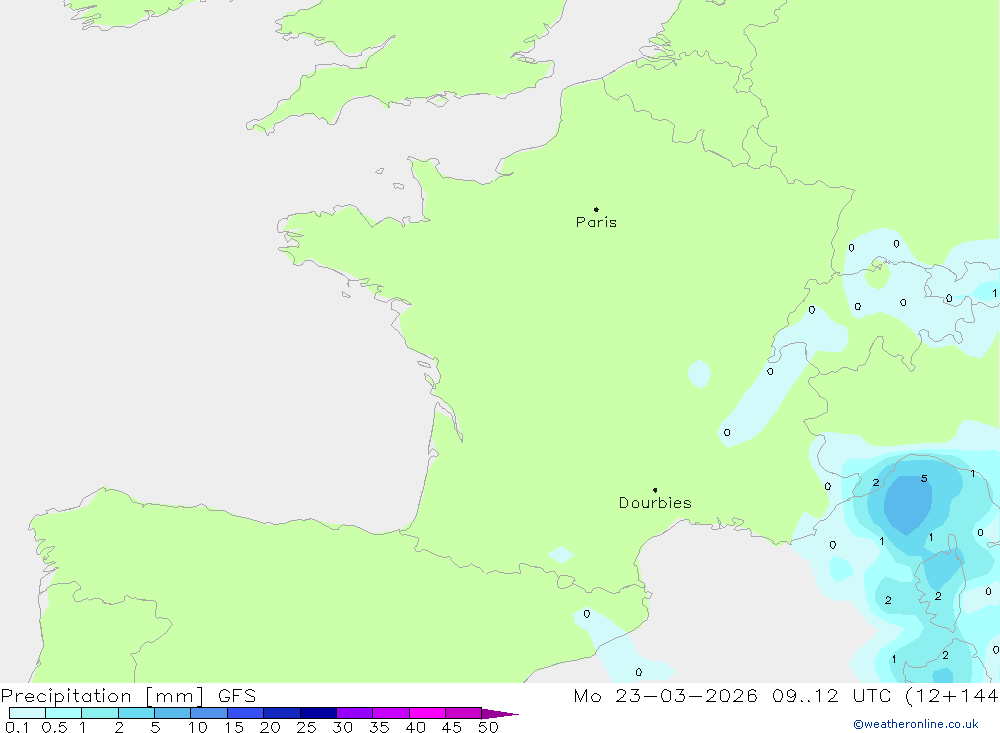Pick the 20–25 mm dark blue swatch

coord(281,713)
